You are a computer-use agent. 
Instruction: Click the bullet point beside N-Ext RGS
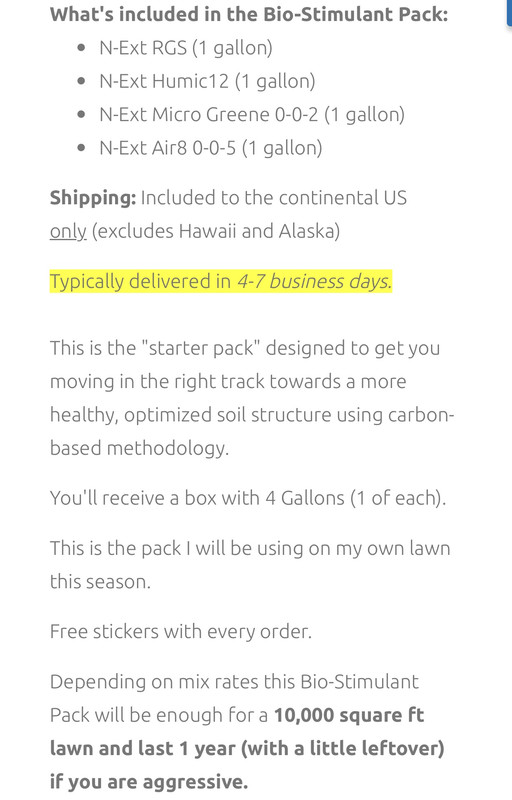82,48
